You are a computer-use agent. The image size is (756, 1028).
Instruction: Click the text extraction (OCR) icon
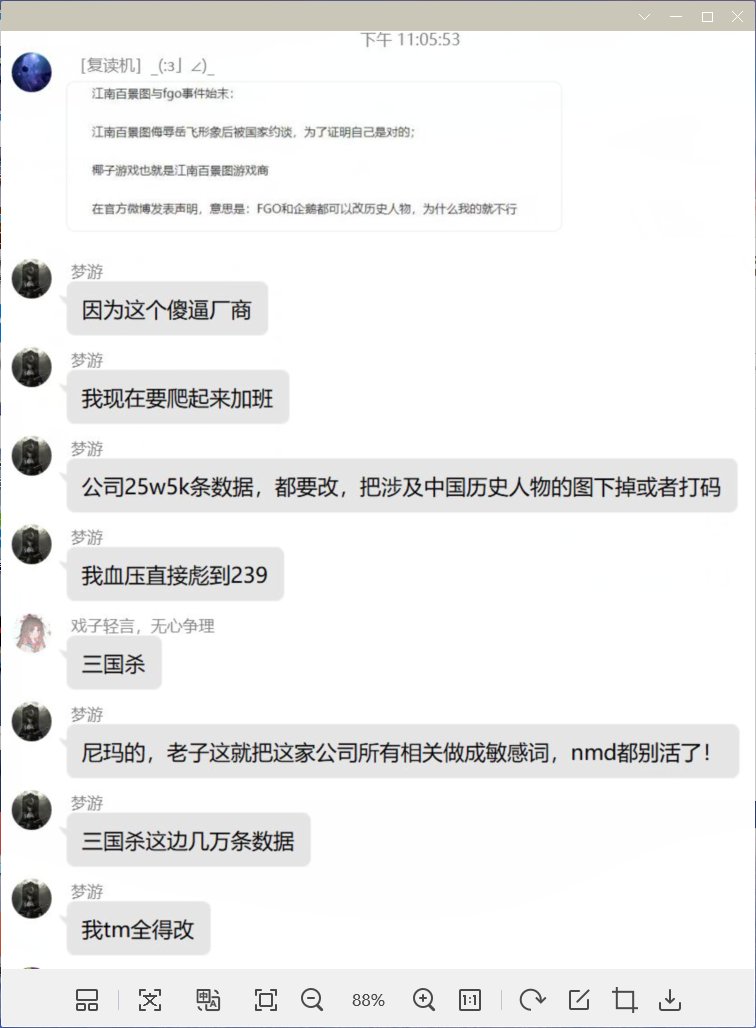[149, 1000]
